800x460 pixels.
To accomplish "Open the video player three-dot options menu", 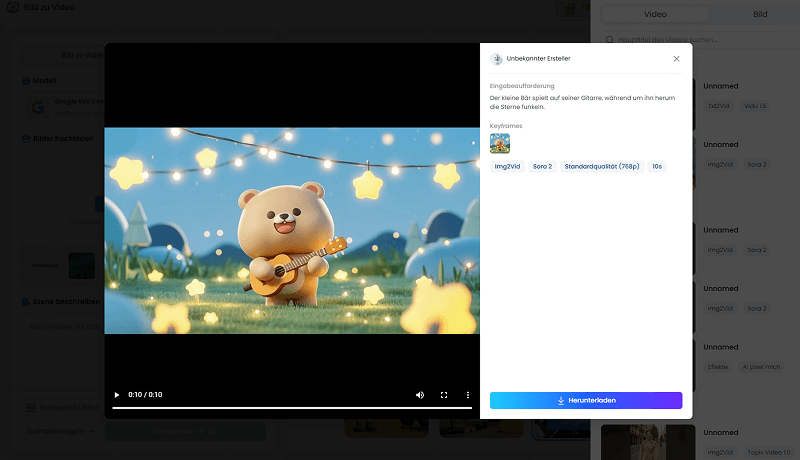I will click(x=468, y=395).
